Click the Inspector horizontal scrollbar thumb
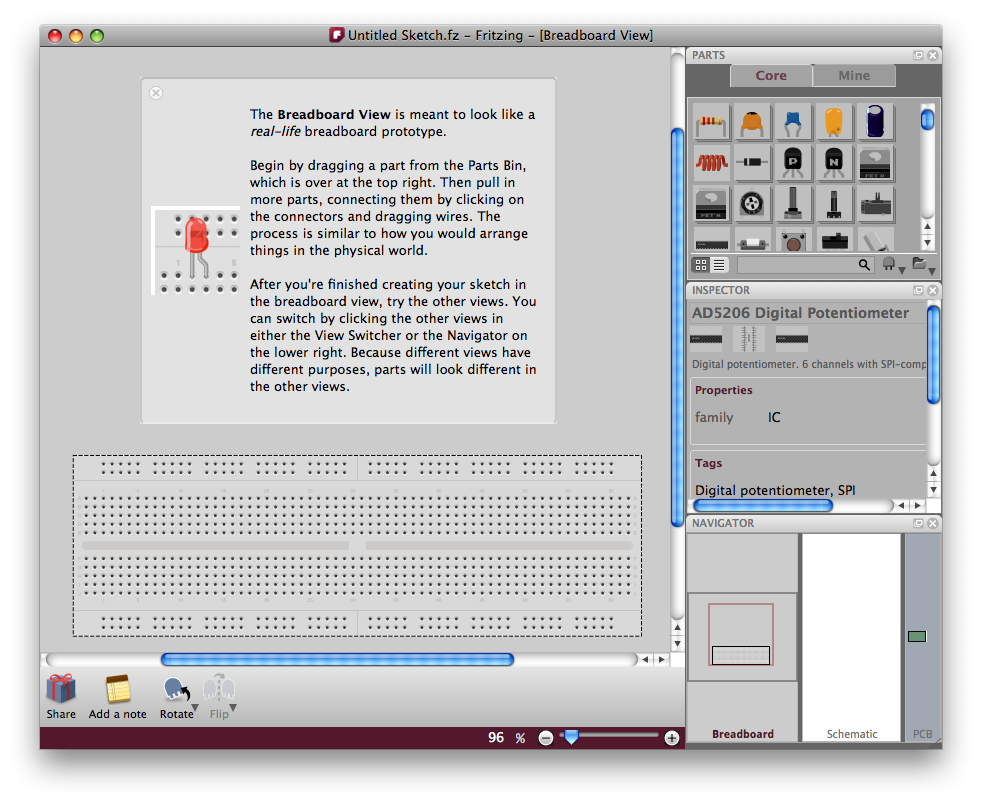 tap(763, 505)
